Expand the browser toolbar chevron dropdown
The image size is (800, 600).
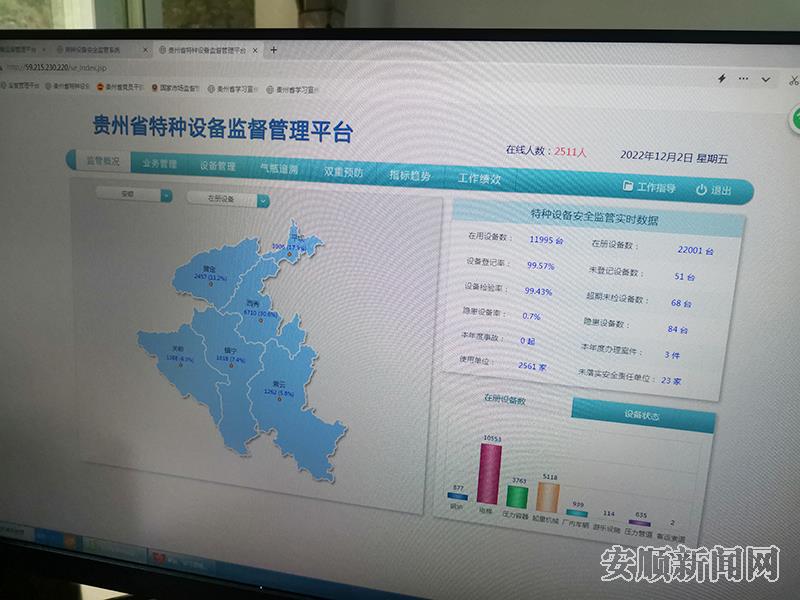click(765, 80)
